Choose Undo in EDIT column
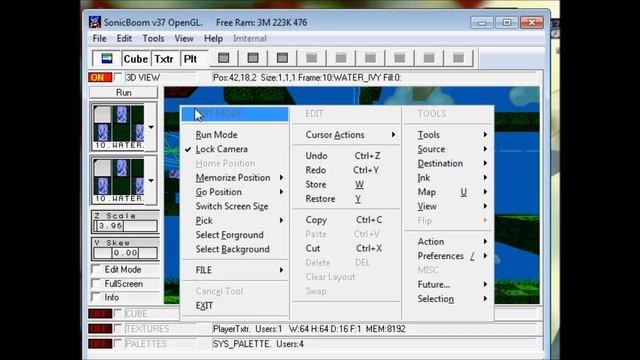The image size is (640, 360). [346, 156]
